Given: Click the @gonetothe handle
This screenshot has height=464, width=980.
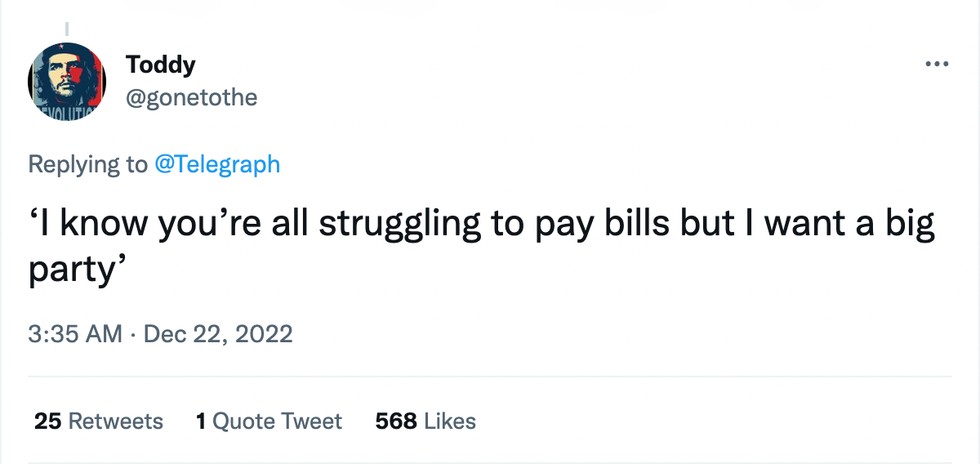Looking at the screenshot, I should (x=191, y=98).
